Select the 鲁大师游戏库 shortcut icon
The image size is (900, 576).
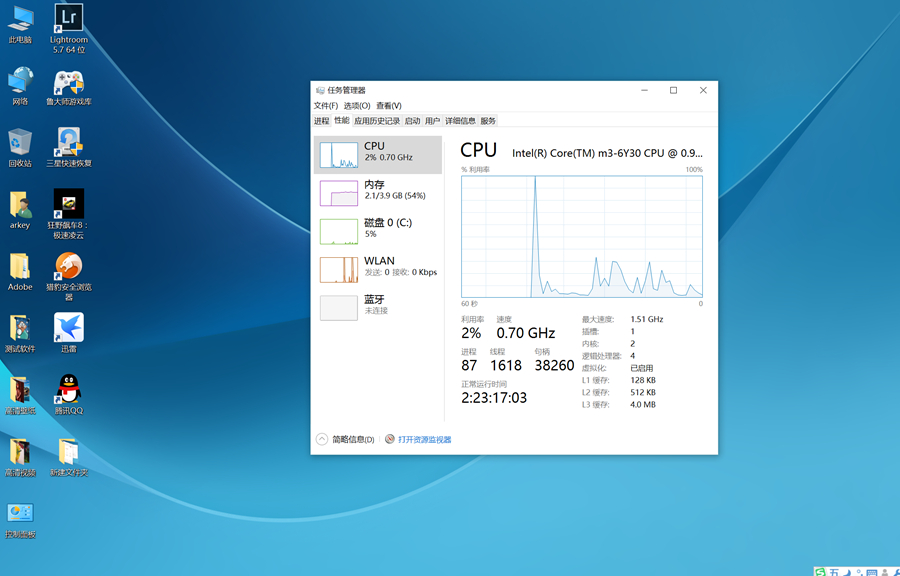(x=69, y=87)
